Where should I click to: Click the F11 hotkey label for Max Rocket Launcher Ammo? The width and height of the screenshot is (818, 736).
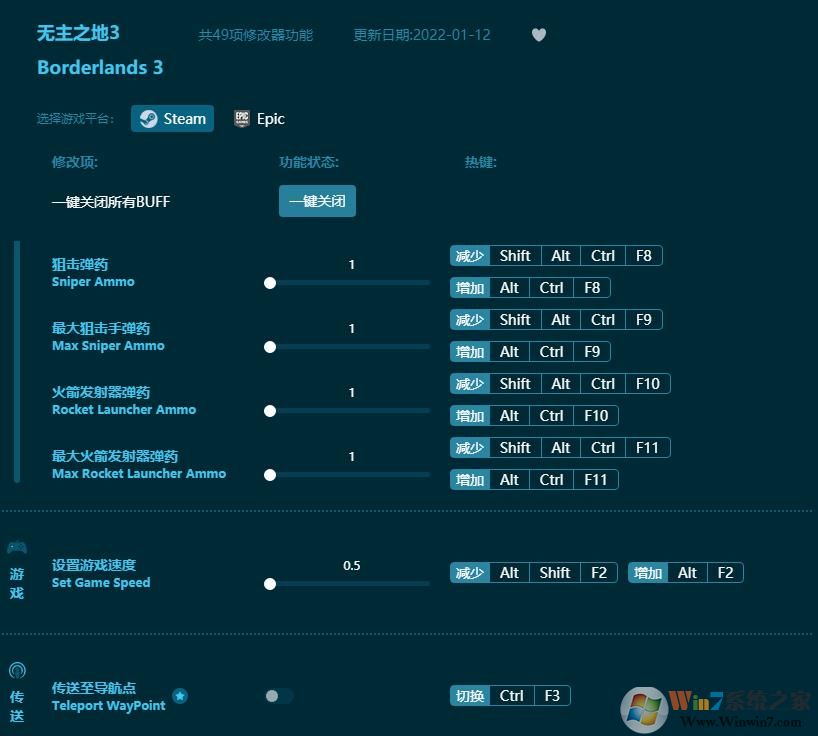(647, 447)
